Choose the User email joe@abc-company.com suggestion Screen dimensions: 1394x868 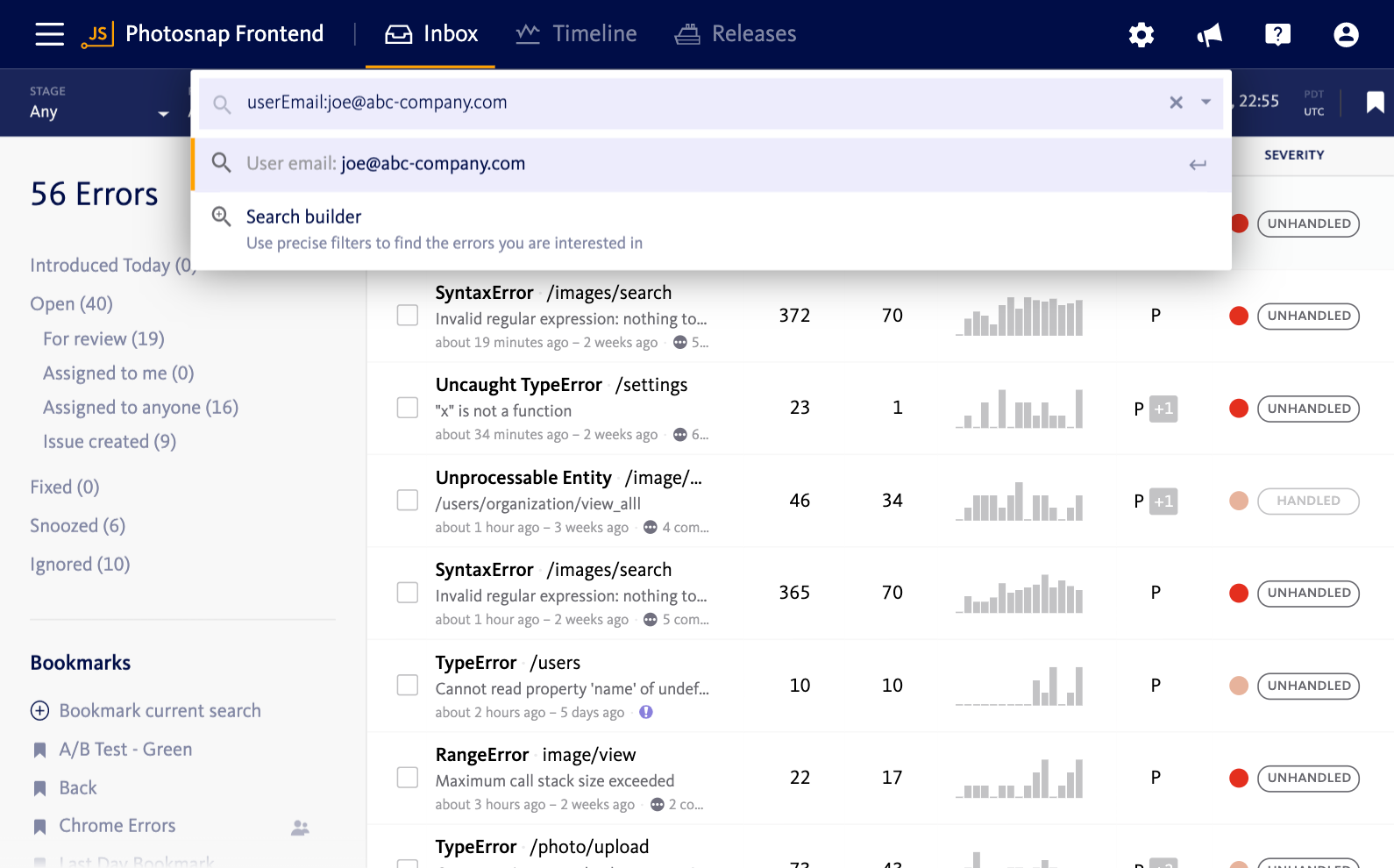click(712, 164)
